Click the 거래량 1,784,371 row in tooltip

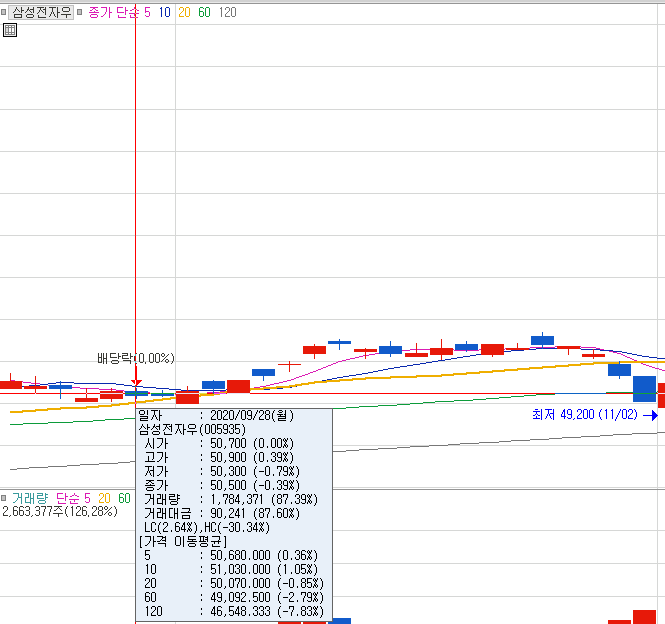coord(231,499)
